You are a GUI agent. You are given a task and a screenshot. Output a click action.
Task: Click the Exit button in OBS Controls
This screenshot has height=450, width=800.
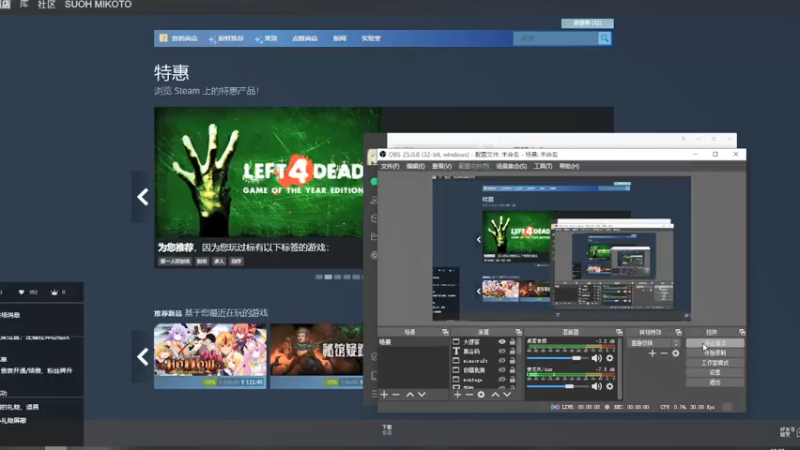(715, 382)
